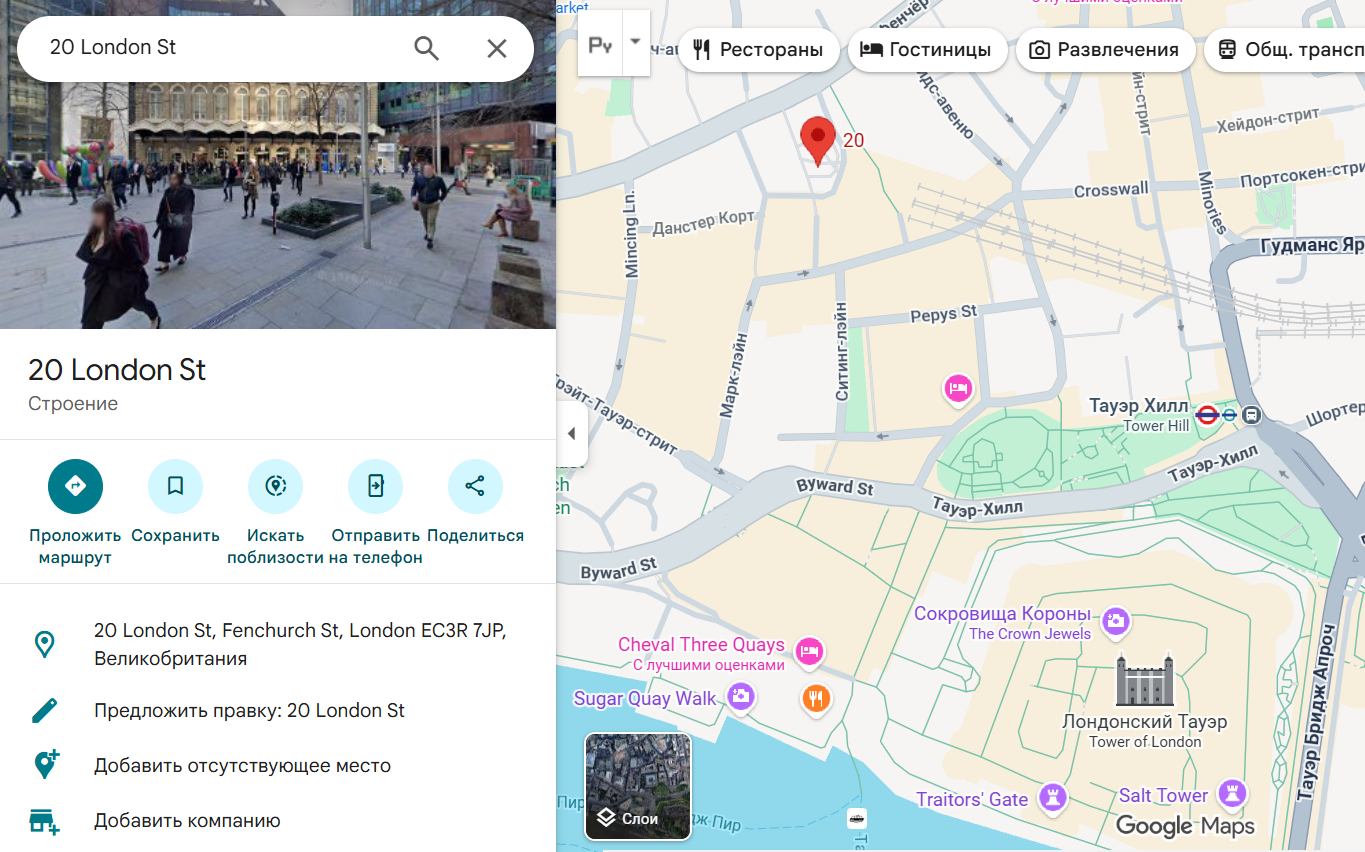Viewport: 1365px width, 852px height.
Task: Click the pink hotel marker near Pepys St
Action: click(958, 389)
